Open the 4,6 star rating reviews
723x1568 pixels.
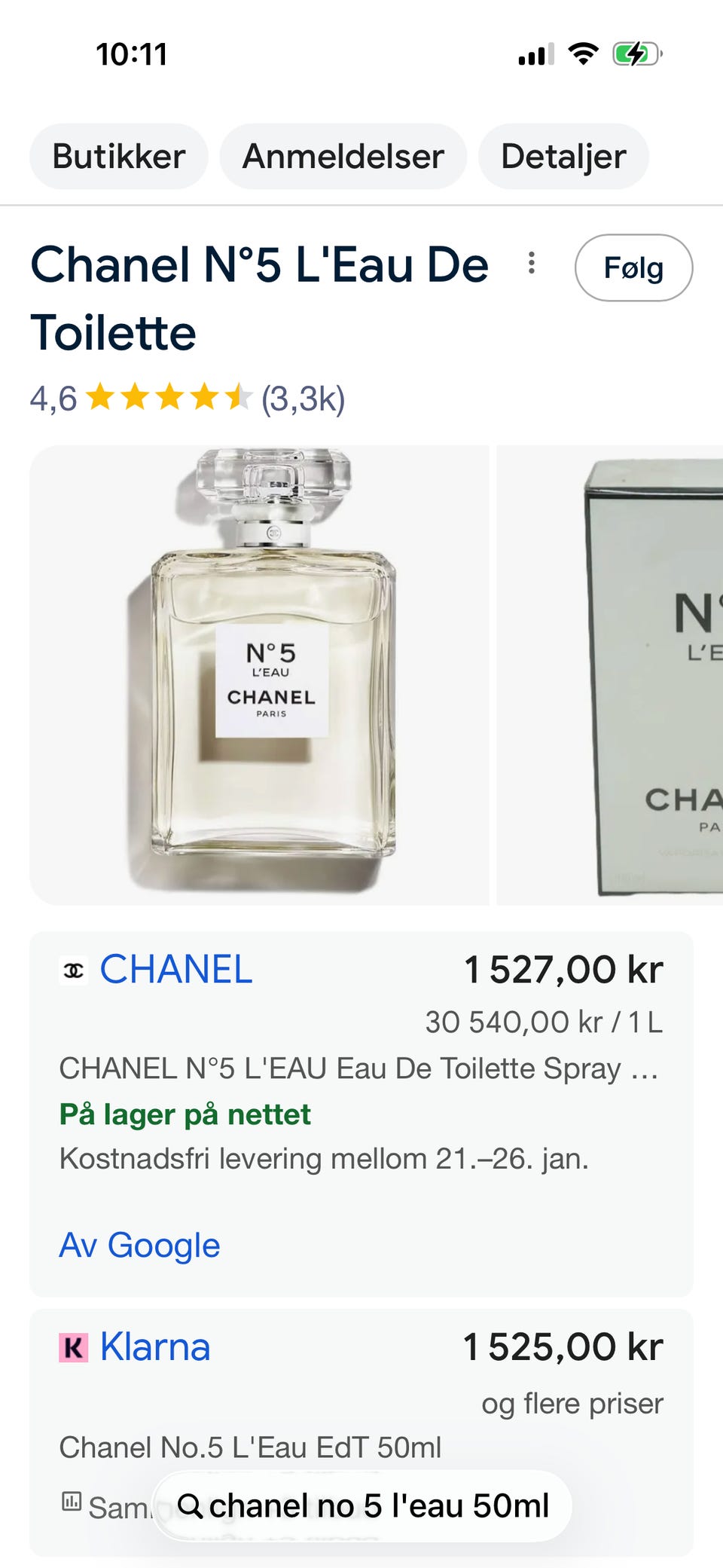pos(188,398)
